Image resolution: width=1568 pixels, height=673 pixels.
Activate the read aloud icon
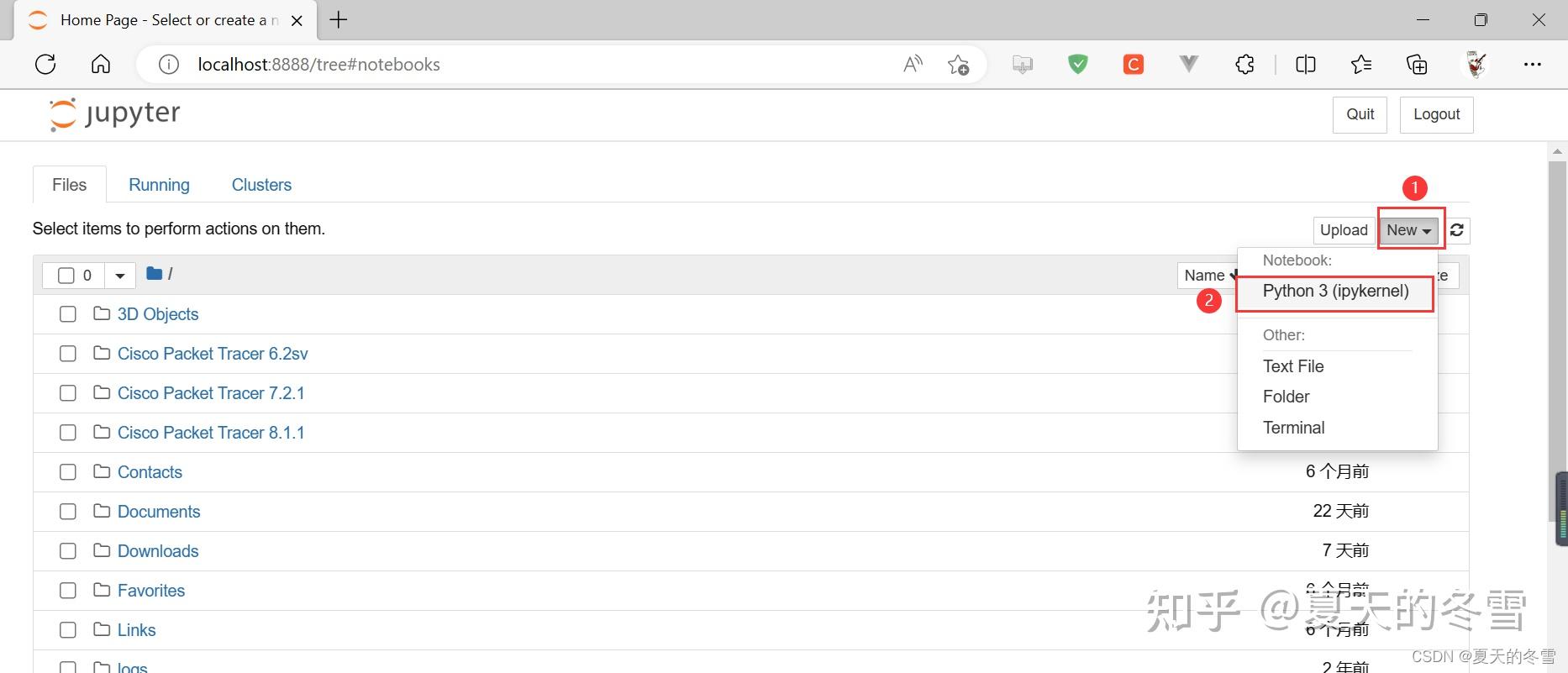click(x=913, y=65)
